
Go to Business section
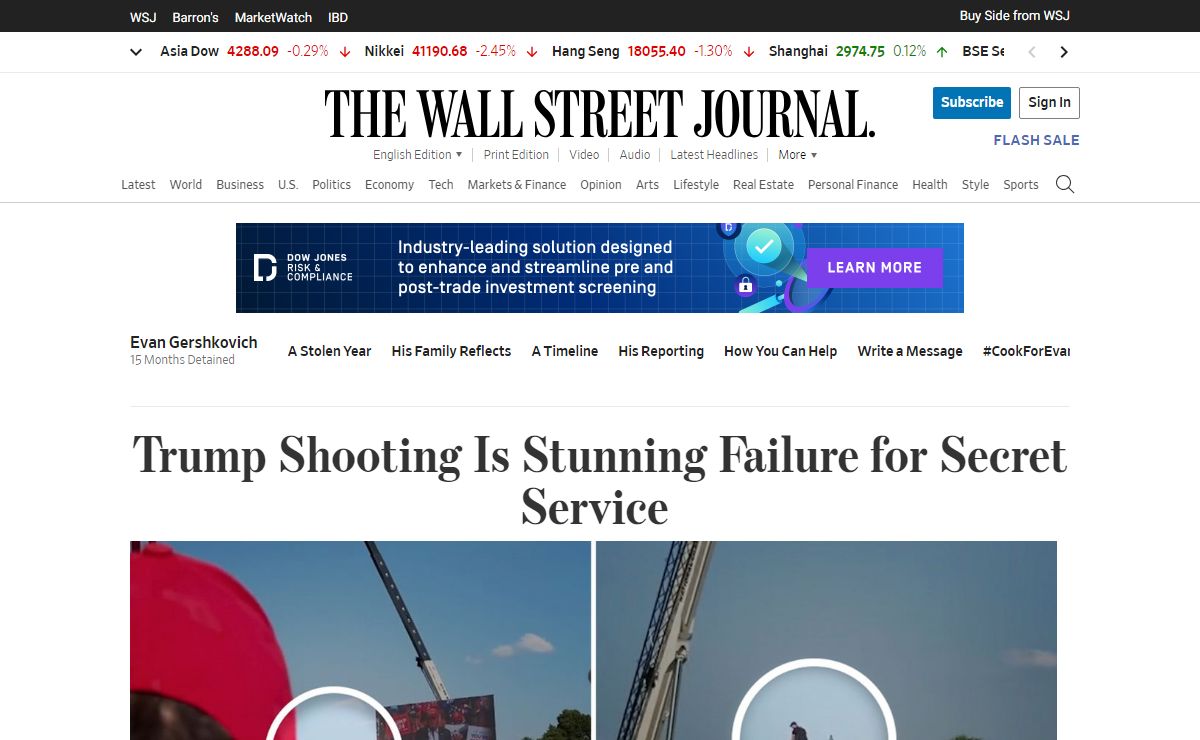pyautogui.click(x=240, y=185)
